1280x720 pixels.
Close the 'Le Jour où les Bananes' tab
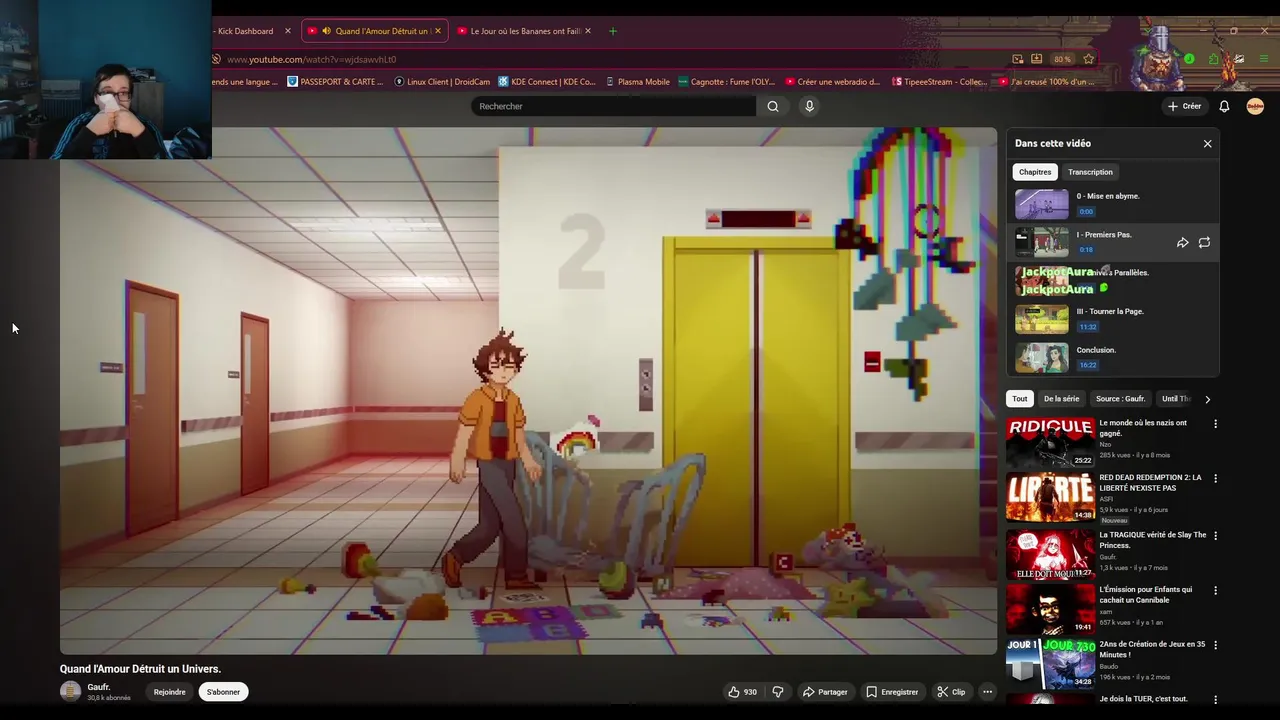pos(587,31)
